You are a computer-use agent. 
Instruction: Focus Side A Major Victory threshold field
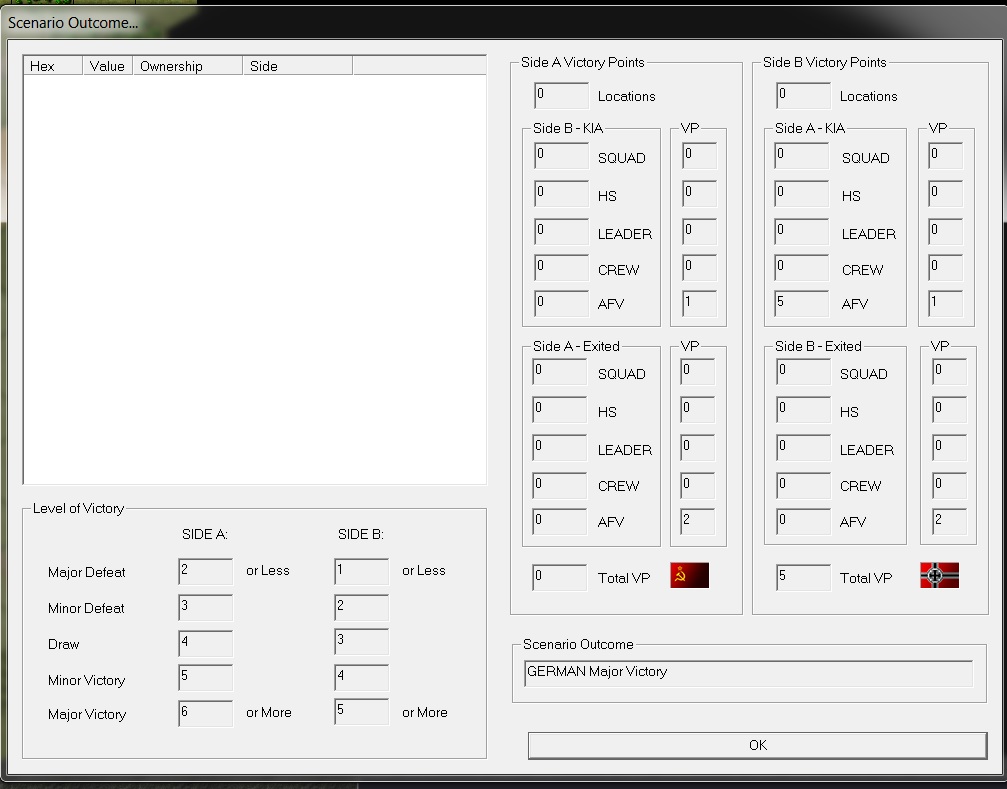tap(206, 713)
